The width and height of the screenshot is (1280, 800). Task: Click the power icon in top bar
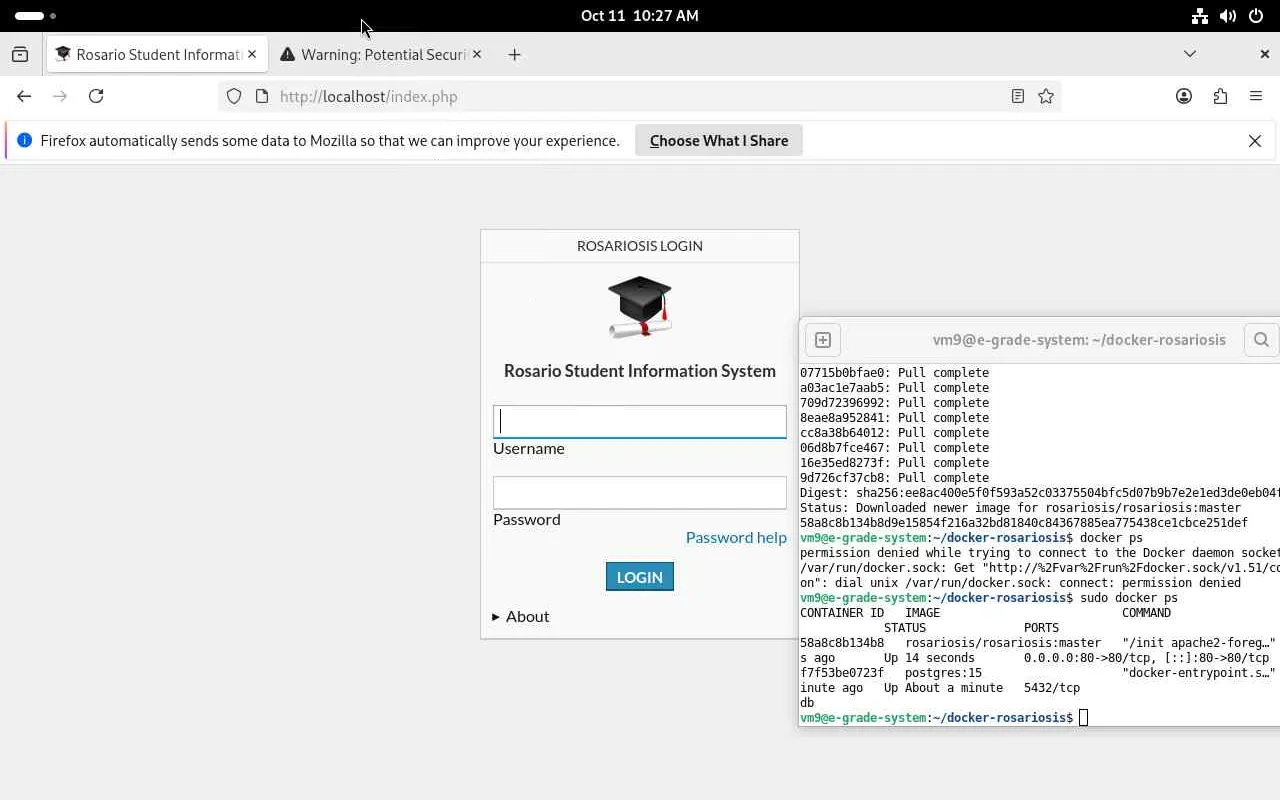point(1255,16)
